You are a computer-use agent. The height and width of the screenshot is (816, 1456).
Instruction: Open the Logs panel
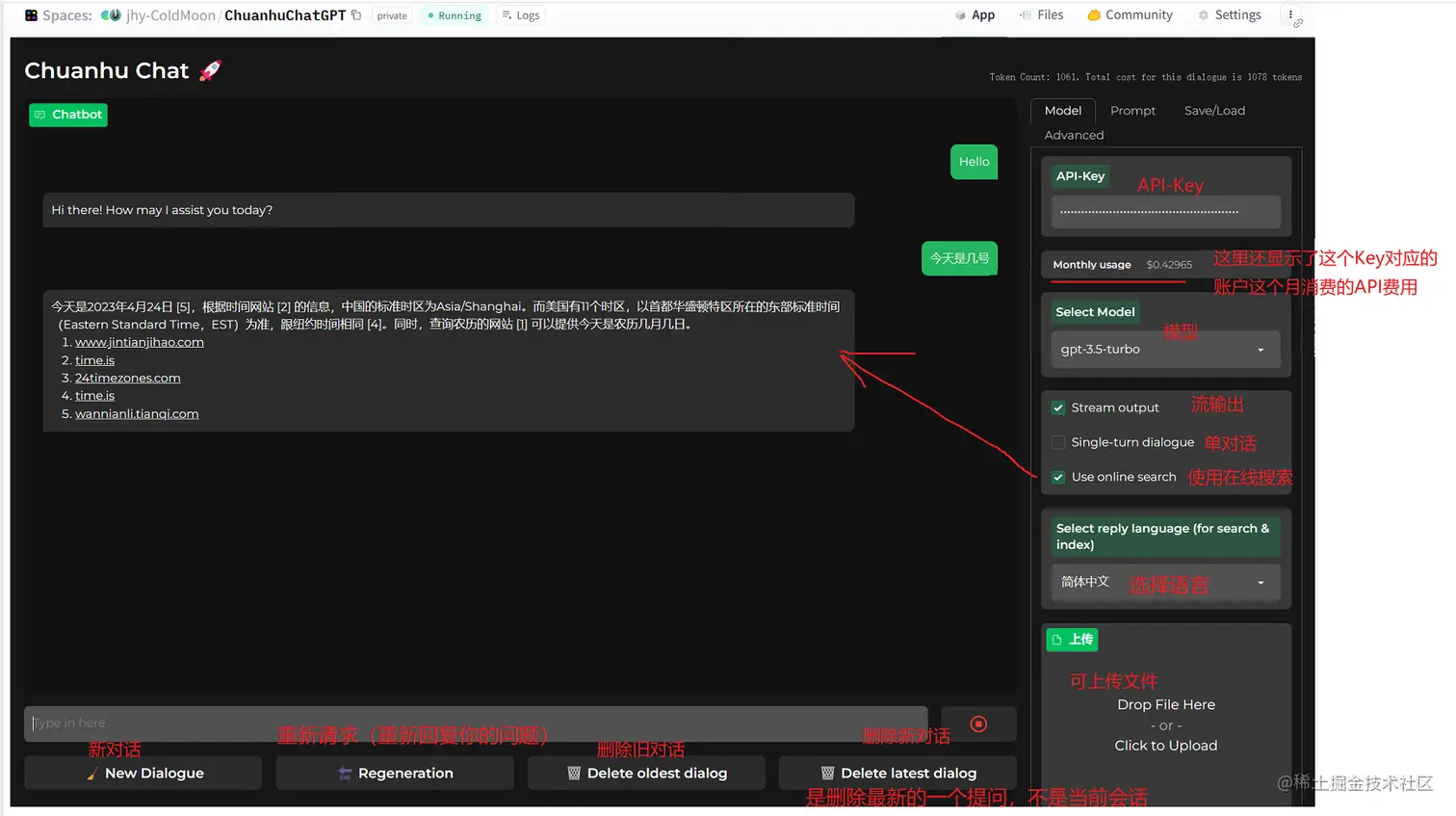pos(521,15)
